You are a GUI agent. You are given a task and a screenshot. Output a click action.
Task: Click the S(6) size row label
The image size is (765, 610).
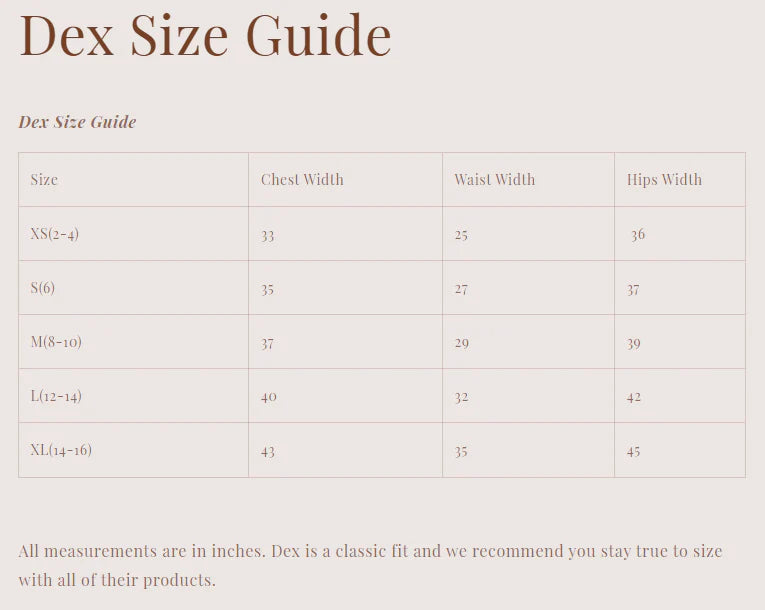(x=42, y=288)
